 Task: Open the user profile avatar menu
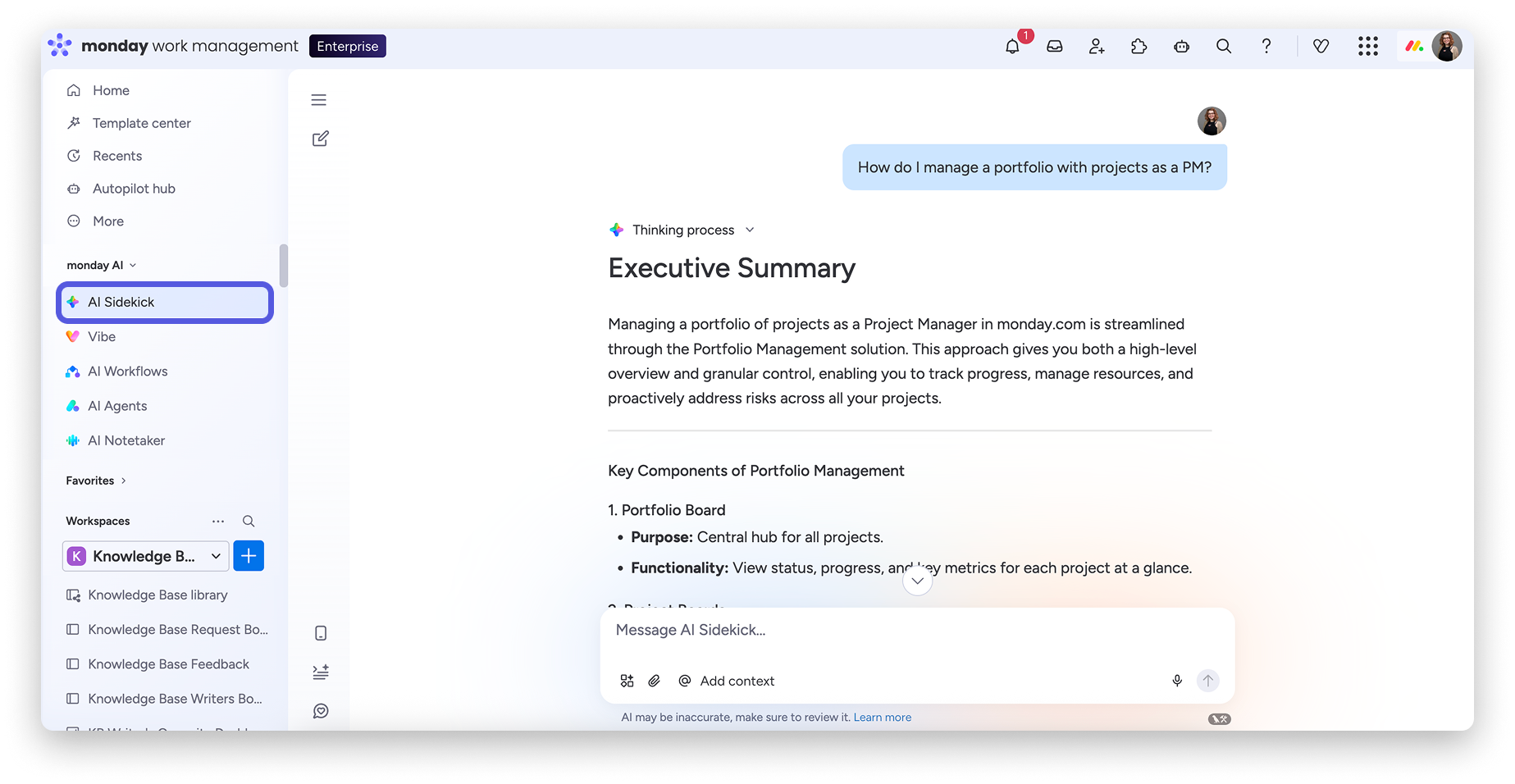pyautogui.click(x=1447, y=47)
